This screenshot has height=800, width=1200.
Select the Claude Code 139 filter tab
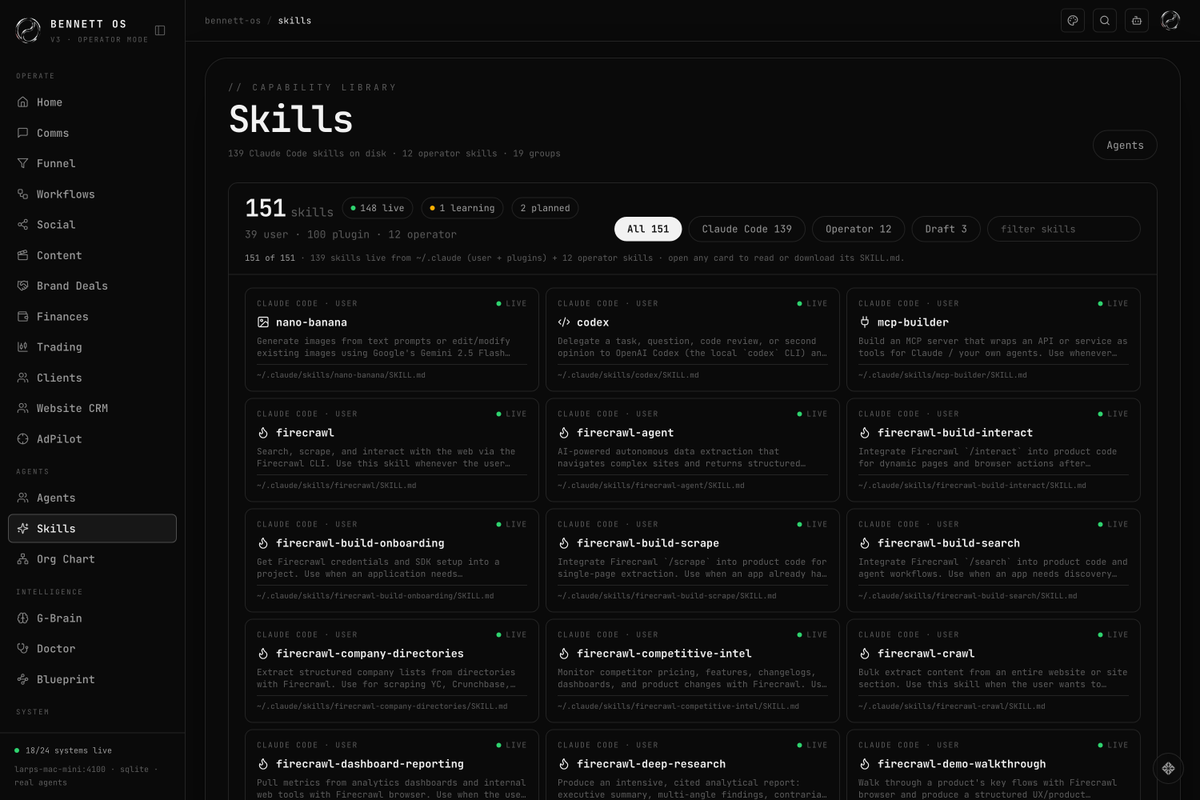pyautogui.click(x=747, y=229)
